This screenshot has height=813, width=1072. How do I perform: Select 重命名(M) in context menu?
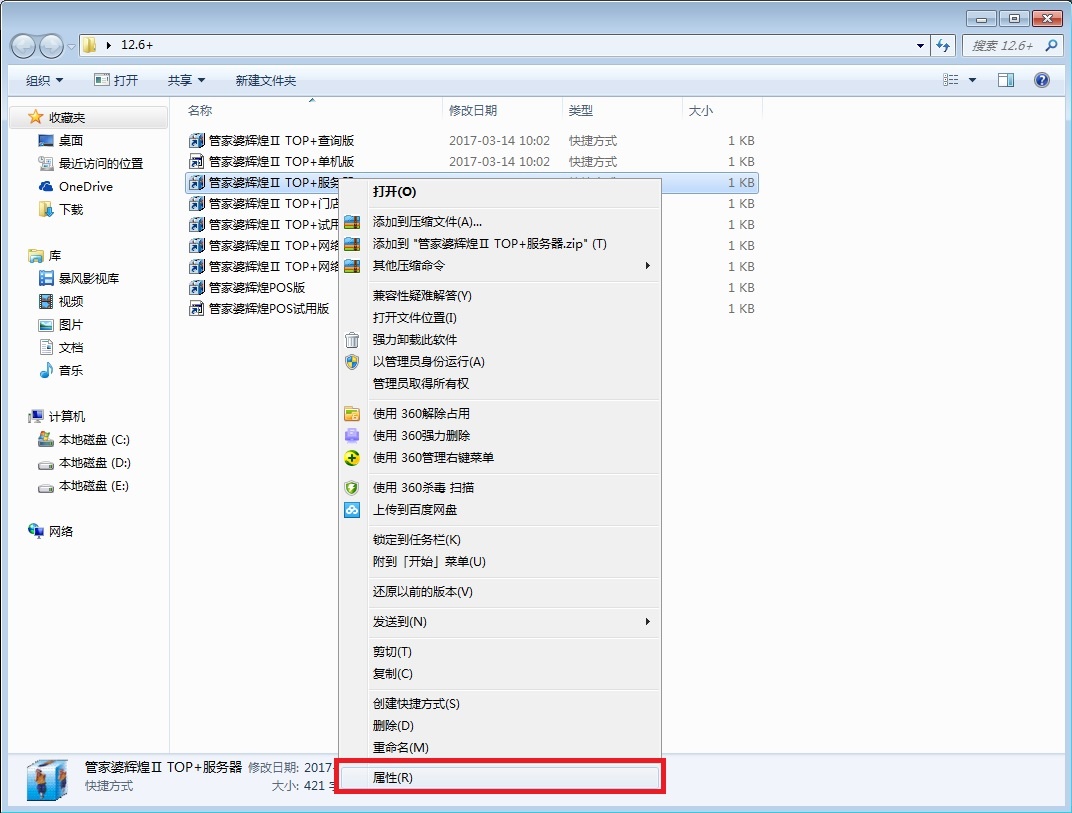[x=500, y=747]
